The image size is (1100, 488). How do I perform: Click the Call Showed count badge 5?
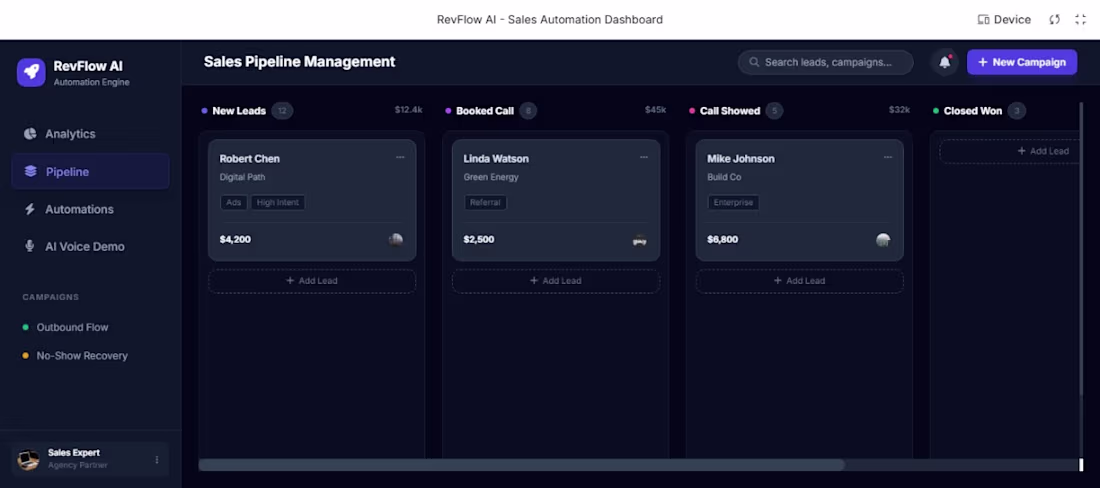click(x=774, y=111)
